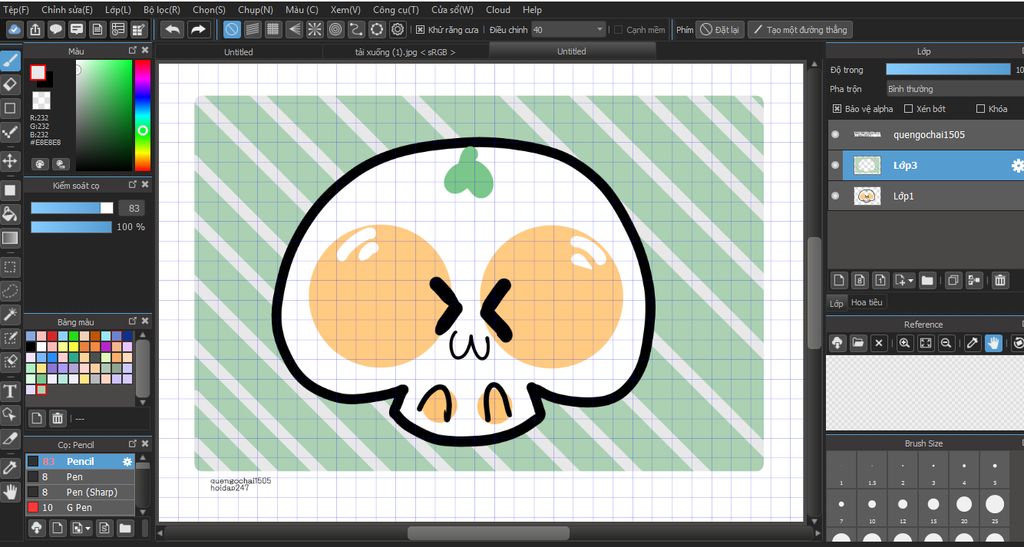
Task: Detach the Cọ: Pencil panel popout icon
Action: [133, 445]
